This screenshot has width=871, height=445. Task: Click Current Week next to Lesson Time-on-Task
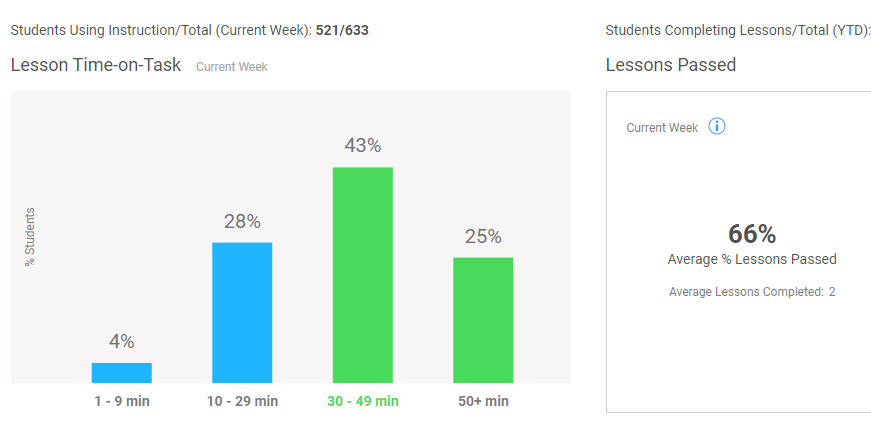tap(232, 67)
